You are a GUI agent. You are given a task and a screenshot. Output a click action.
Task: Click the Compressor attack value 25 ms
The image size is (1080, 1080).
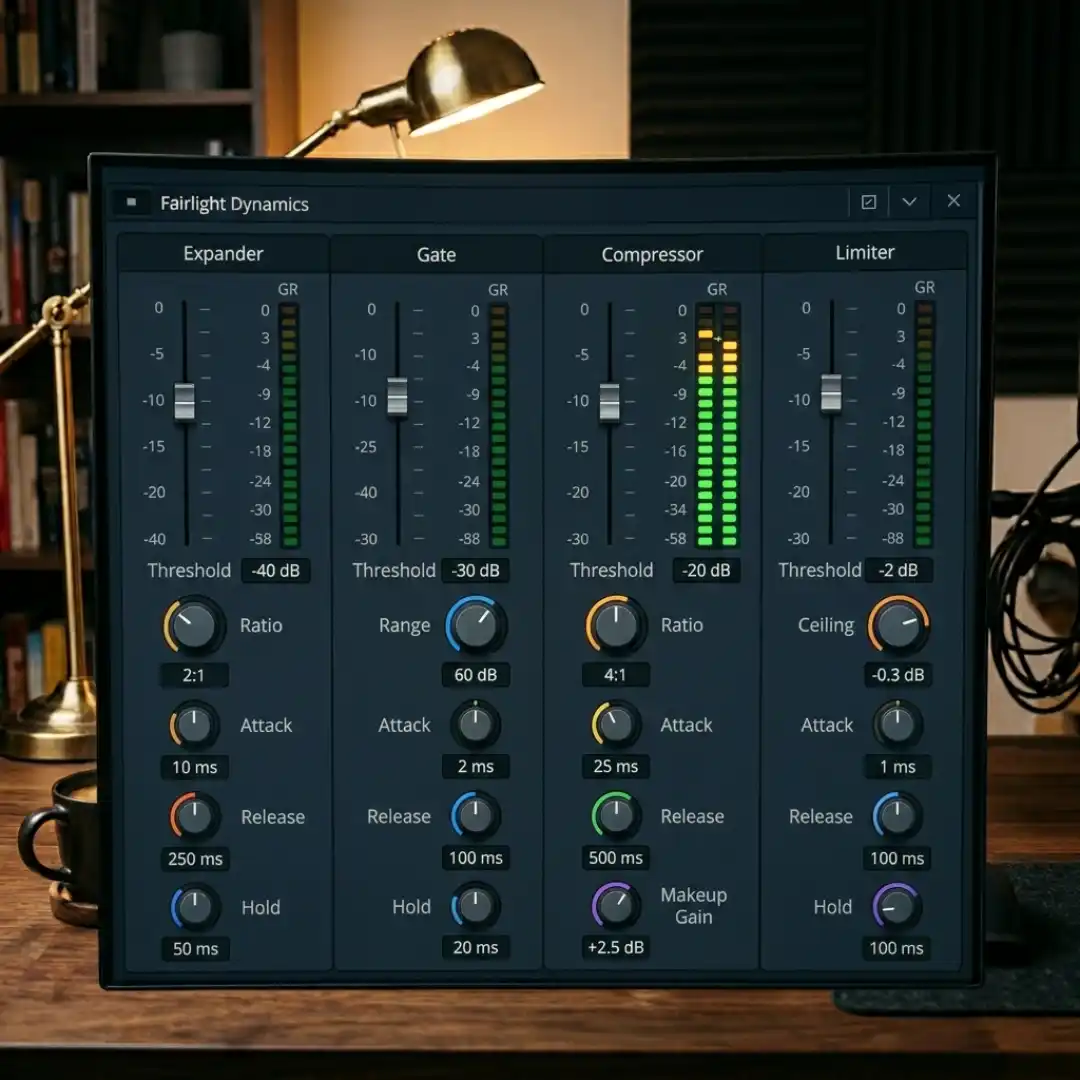pyautogui.click(x=616, y=767)
